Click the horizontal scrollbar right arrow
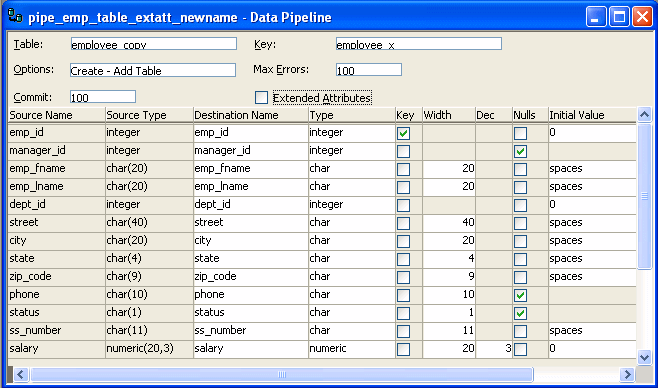Image resolution: width=658 pixels, height=388 pixels. click(627, 374)
